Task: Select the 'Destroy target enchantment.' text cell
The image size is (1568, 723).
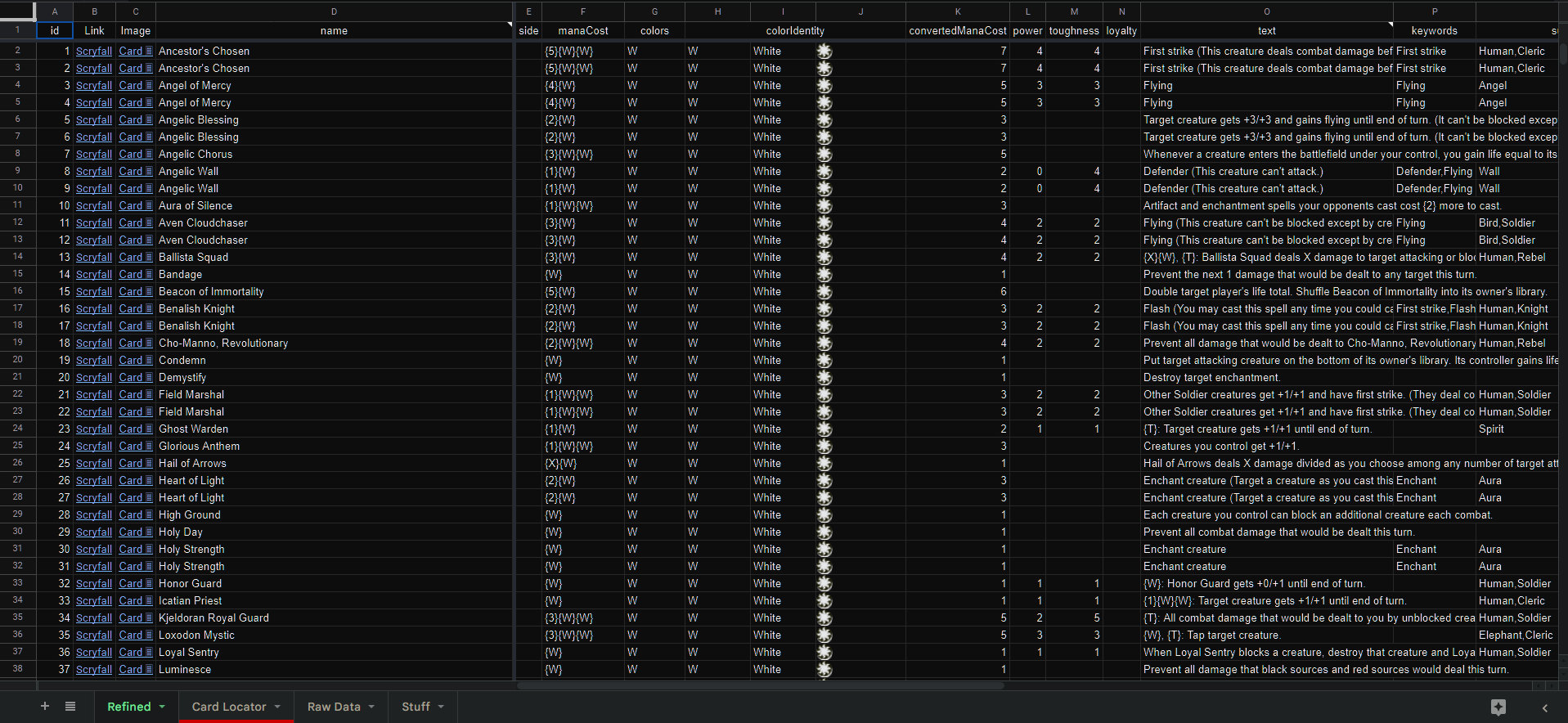Action: pos(1267,377)
